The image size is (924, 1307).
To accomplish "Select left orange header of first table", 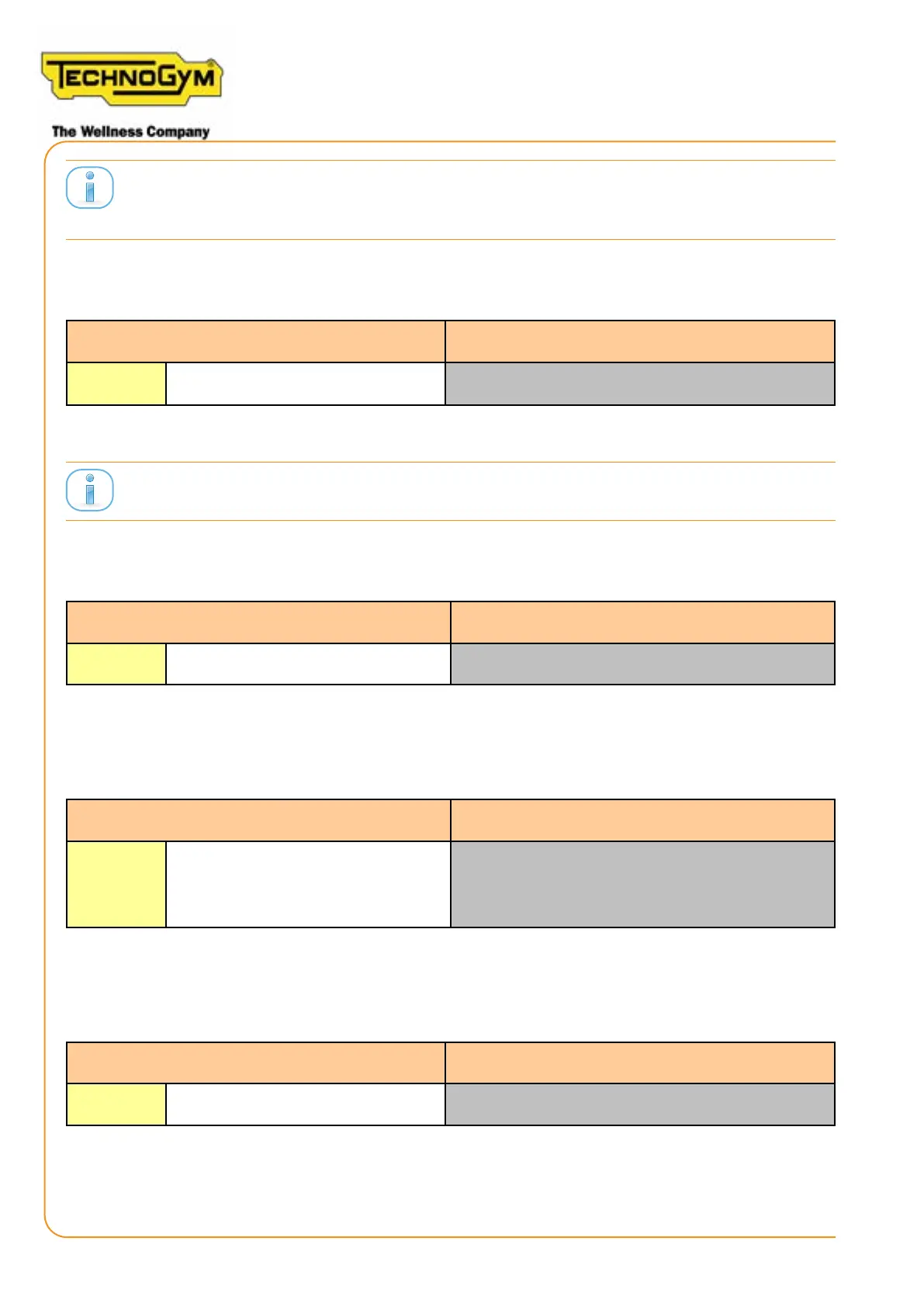I will (256, 341).
